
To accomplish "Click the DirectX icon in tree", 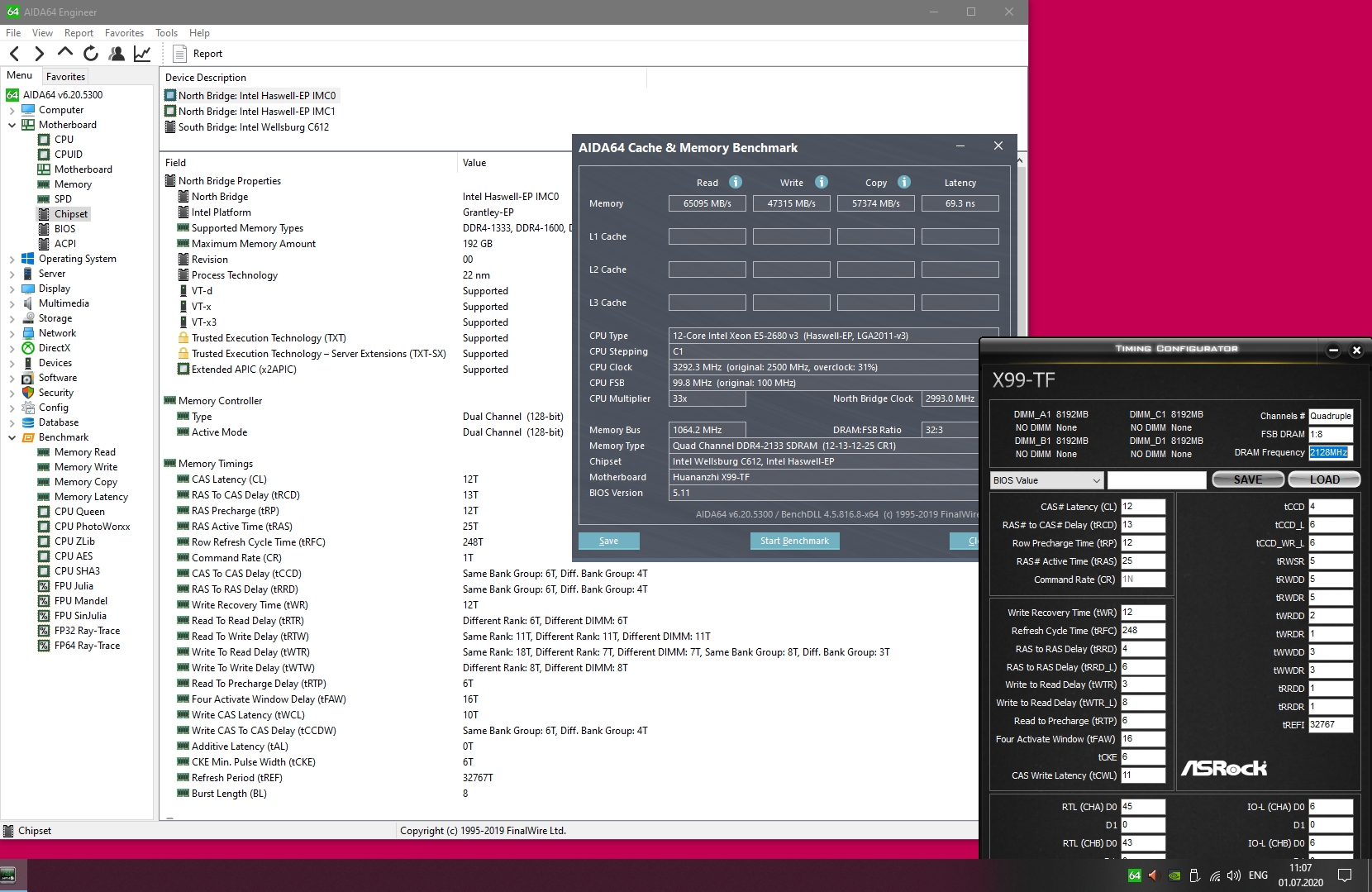I will point(28,348).
